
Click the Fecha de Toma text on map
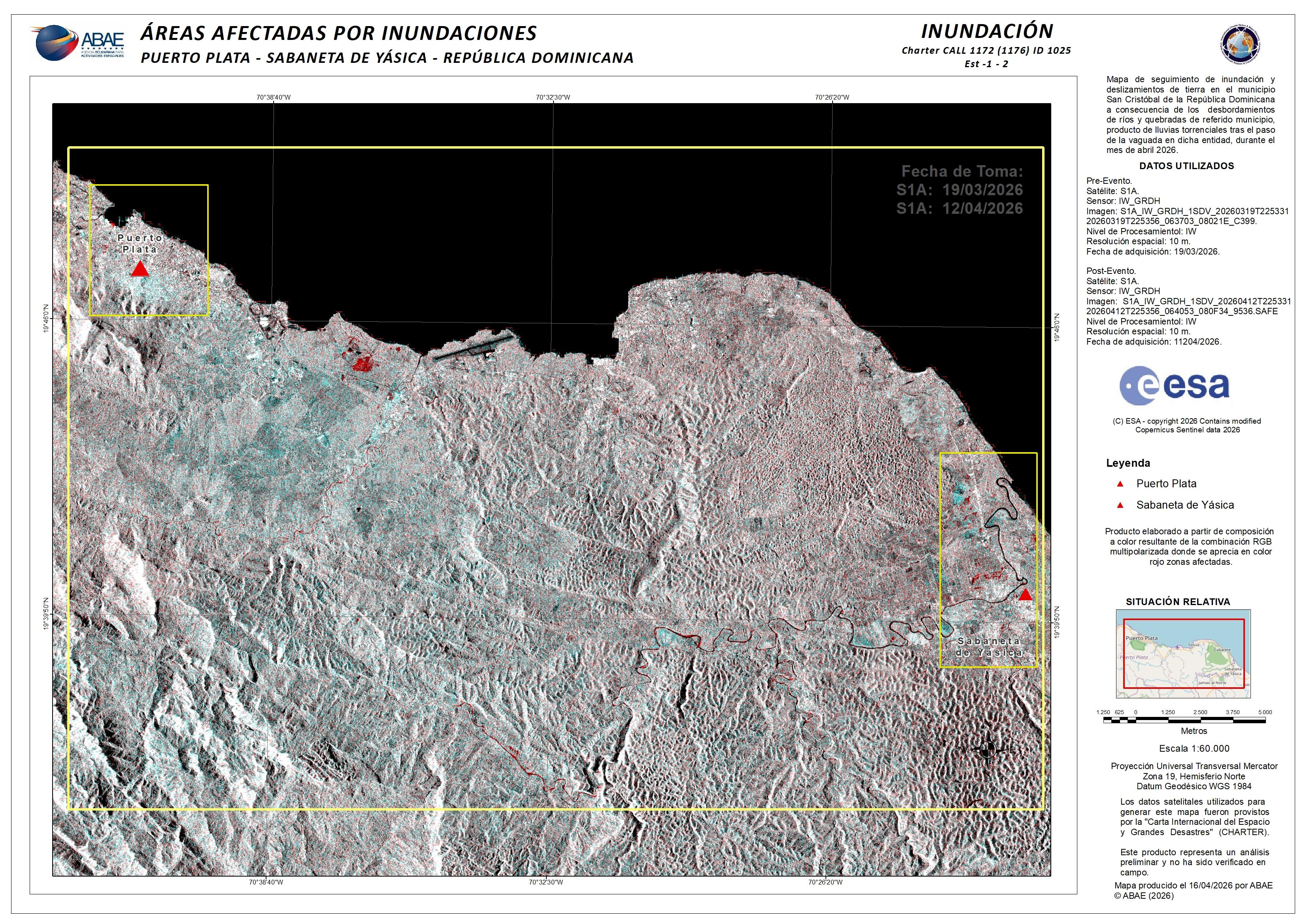[x=961, y=172]
